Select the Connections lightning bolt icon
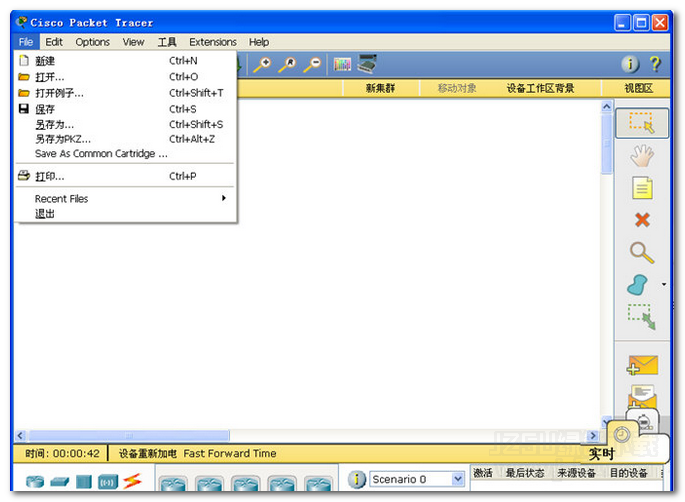 [132, 481]
